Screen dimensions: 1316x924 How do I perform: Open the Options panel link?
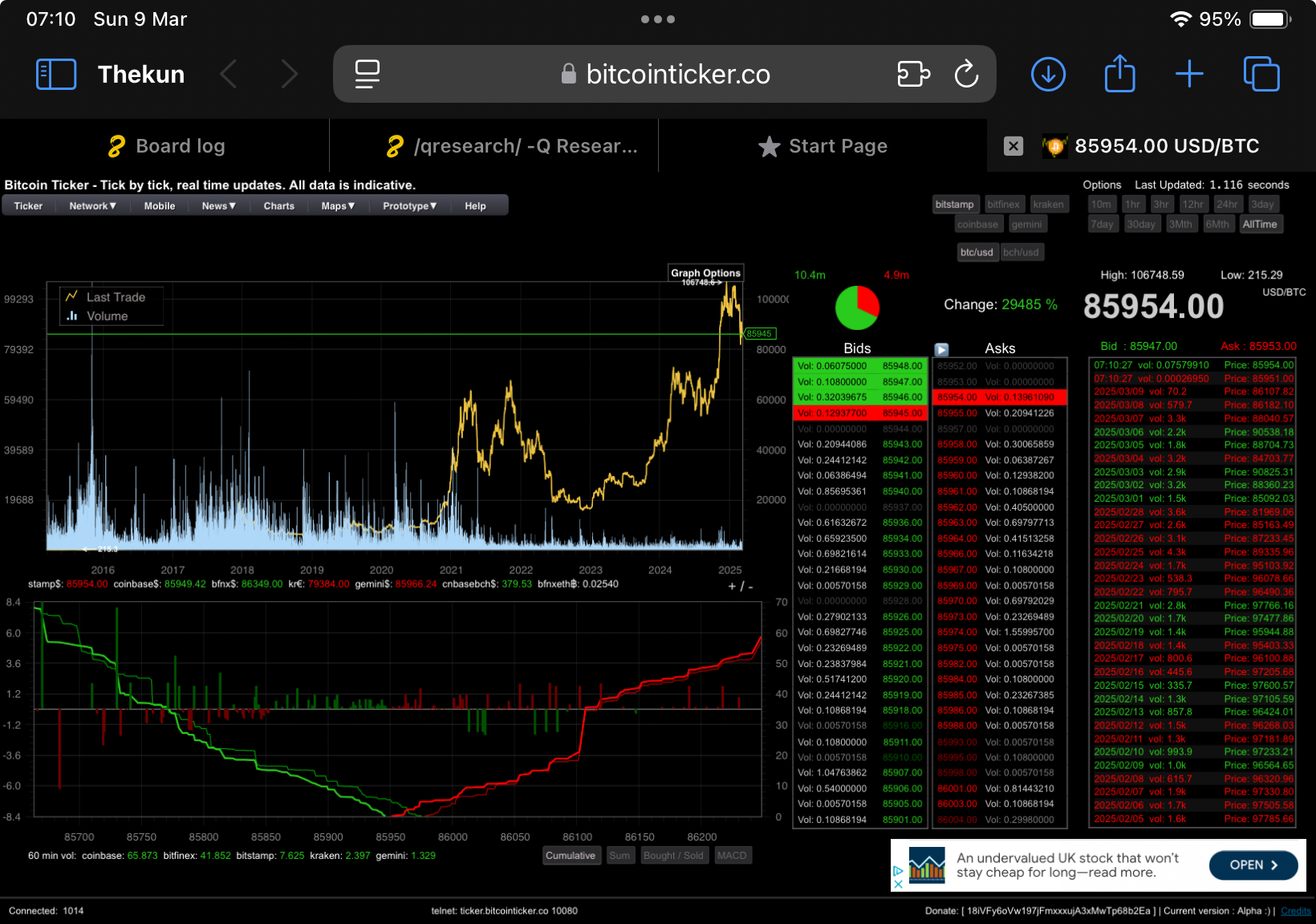click(x=1102, y=185)
